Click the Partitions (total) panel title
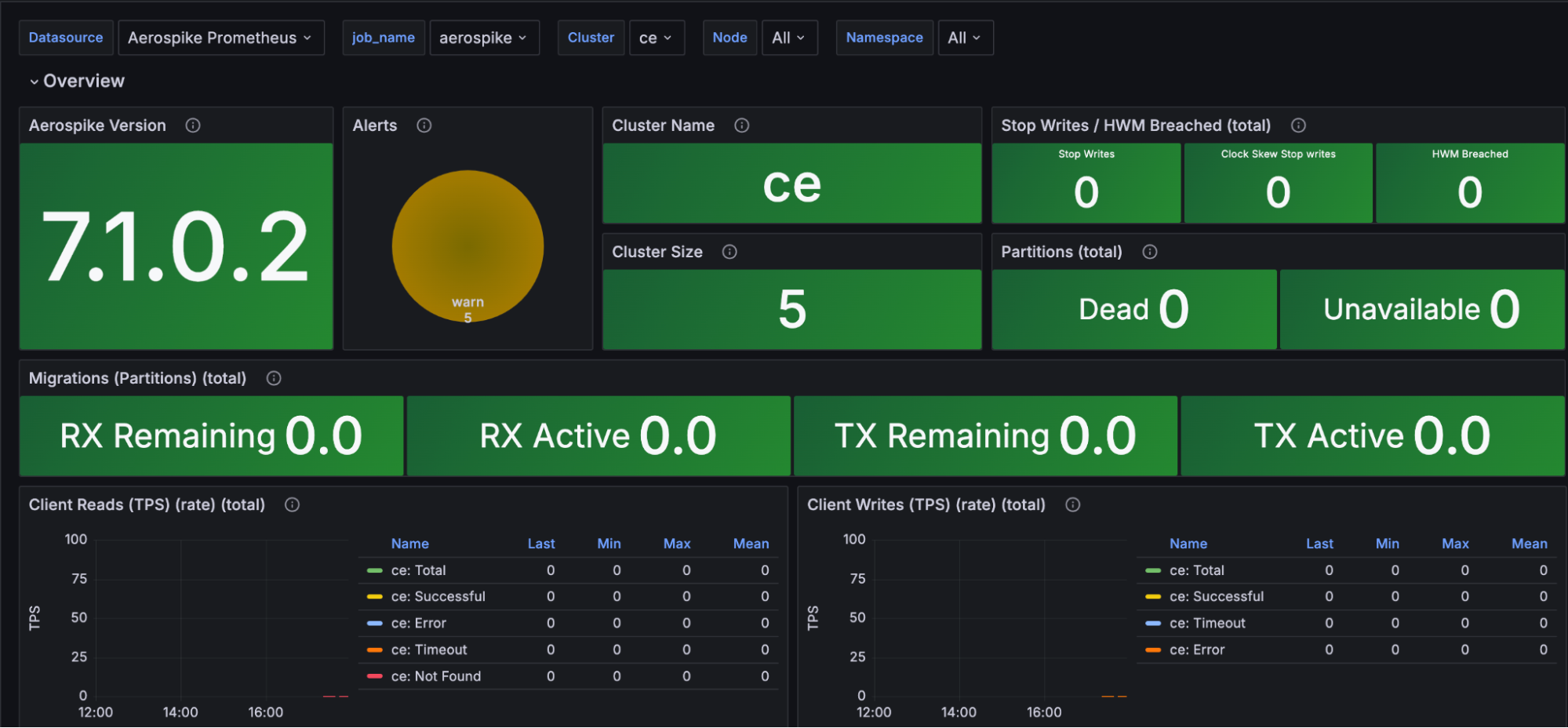 (x=1061, y=252)
